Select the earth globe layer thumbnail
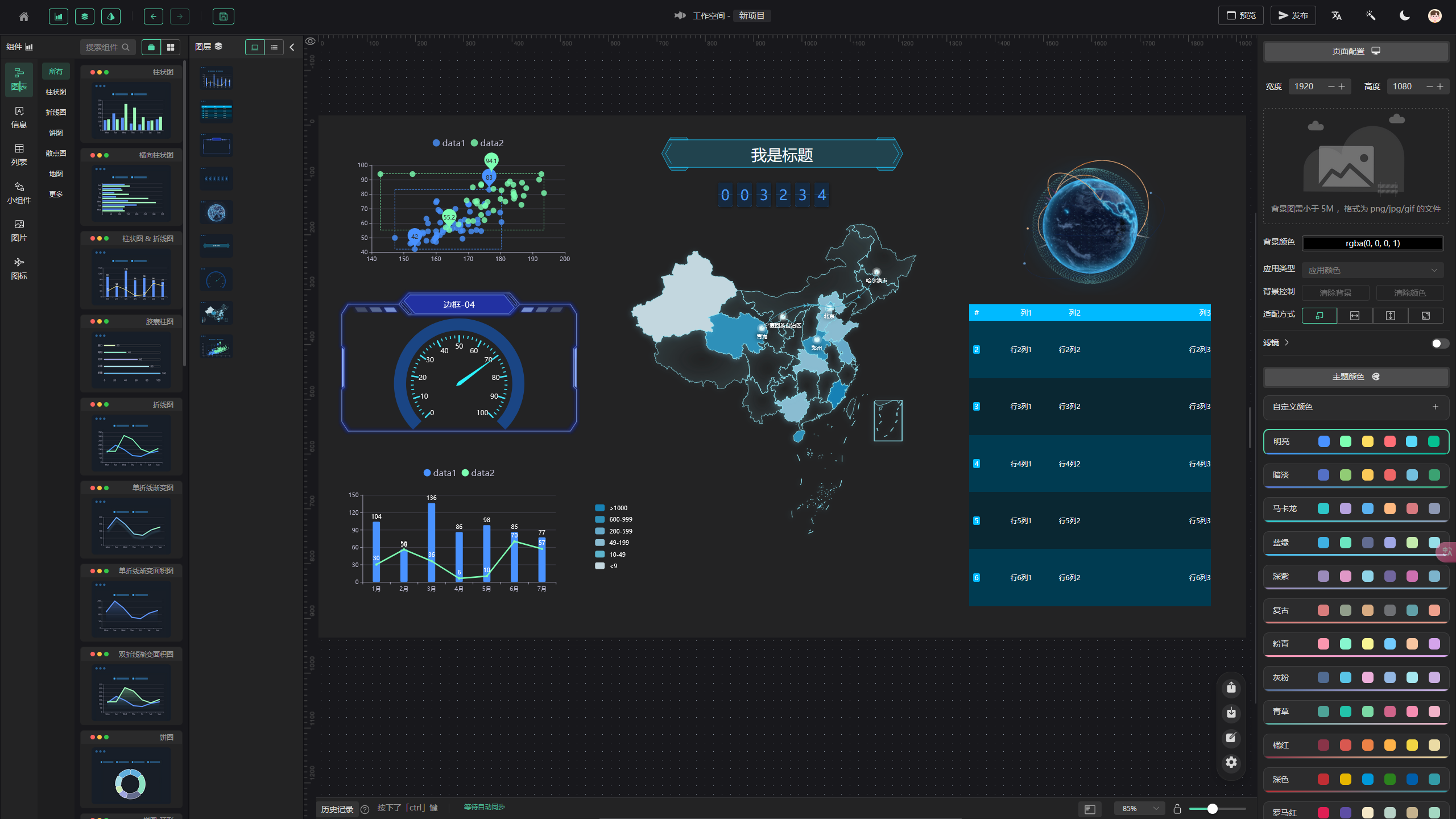This screenshot has width=1456, height=819. pos(216,212)
